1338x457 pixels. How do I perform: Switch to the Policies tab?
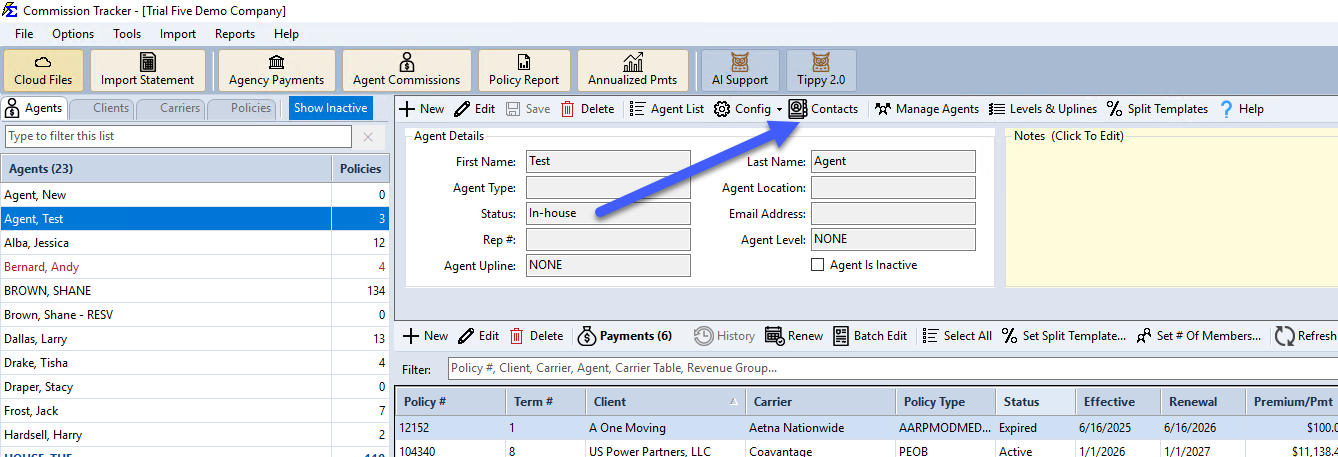(x=242, y=108)
